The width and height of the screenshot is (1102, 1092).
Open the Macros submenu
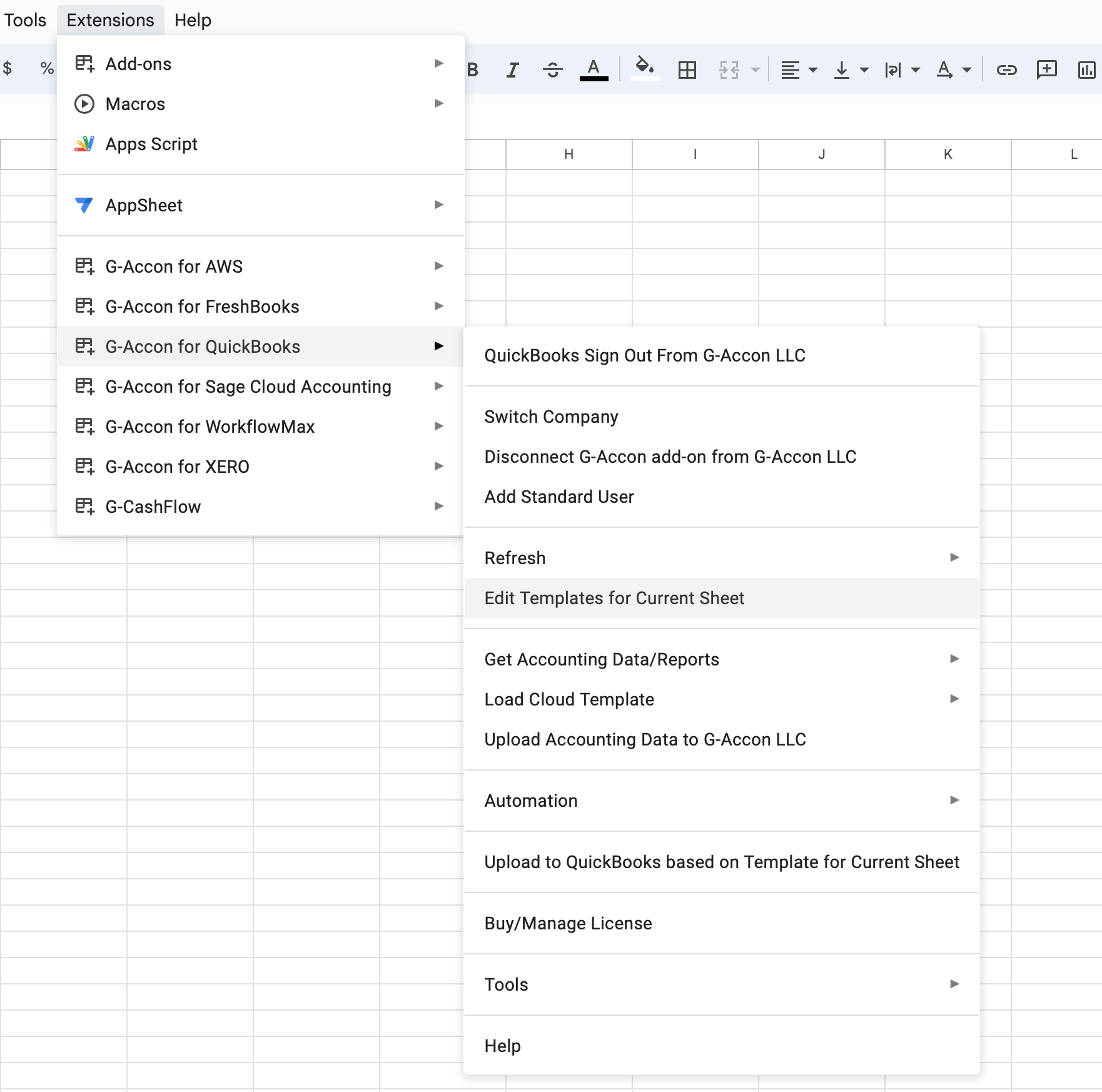(260, 104)
